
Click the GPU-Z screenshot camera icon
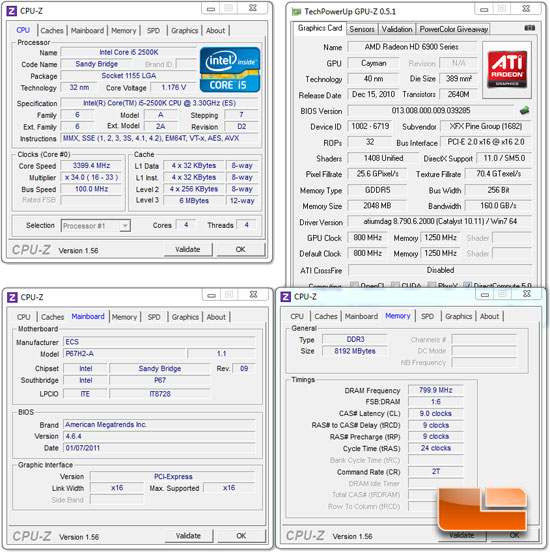coord(530,28)
